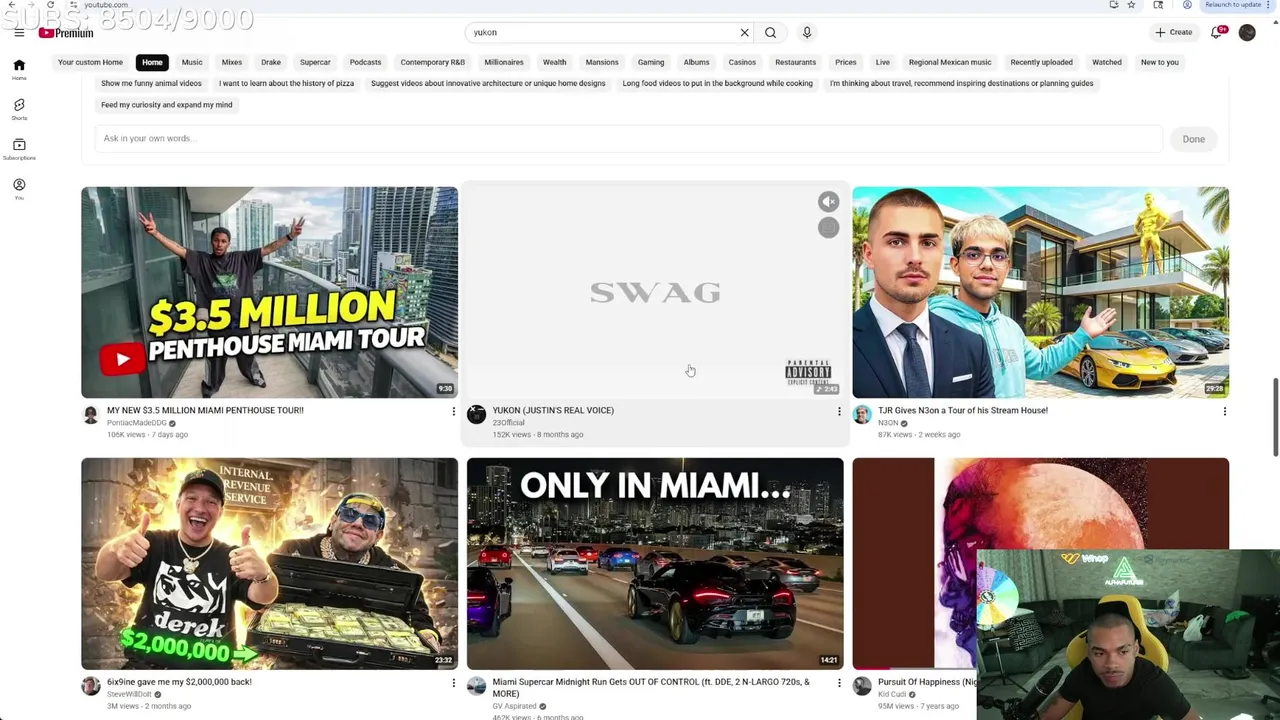Open the $3.5 Million Penthouse Miami Tour thumbnail
Screen dimensions: 1280x720
click(x=269, y=292)
